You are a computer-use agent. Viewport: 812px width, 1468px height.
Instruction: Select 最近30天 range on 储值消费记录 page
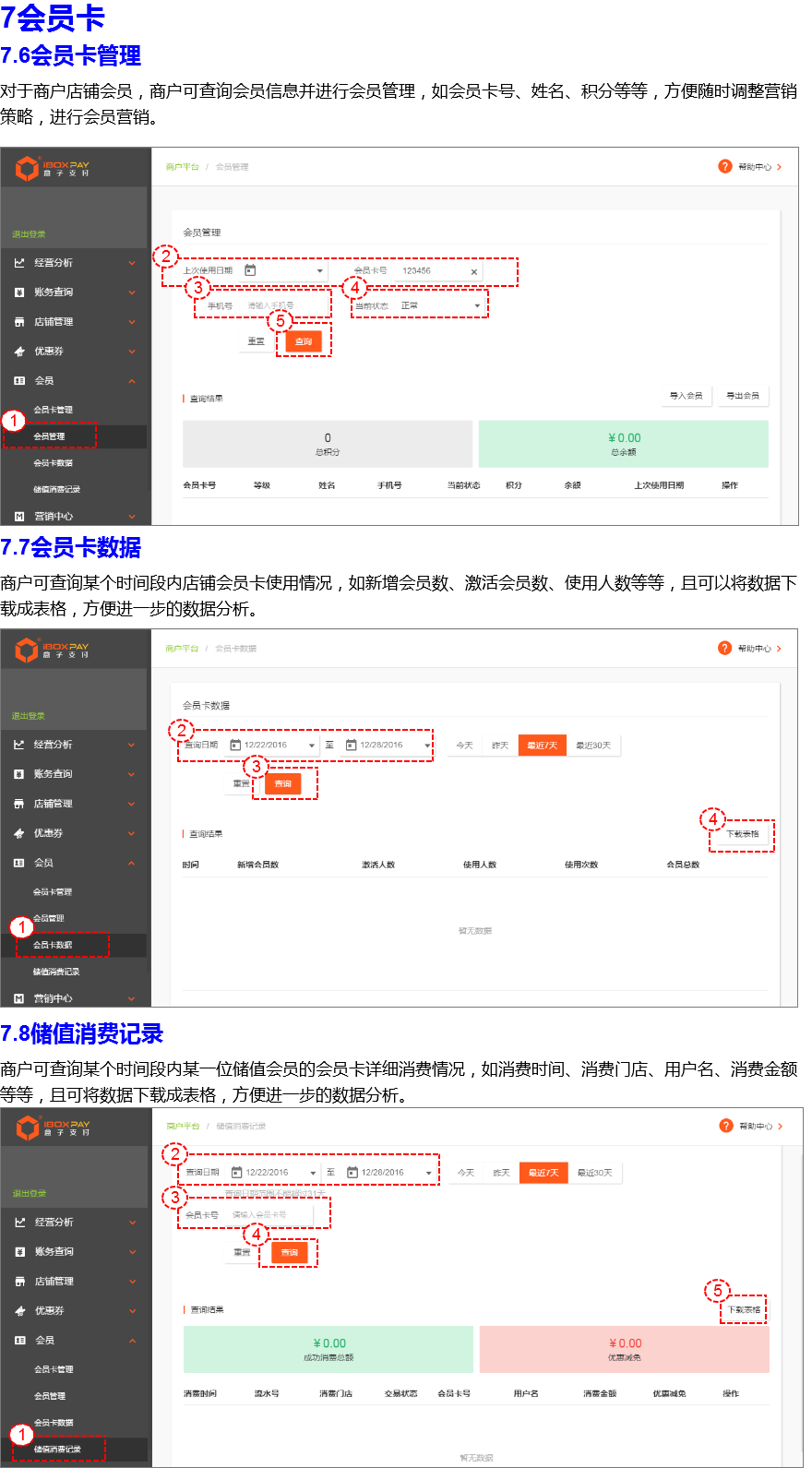click(x=595, y=1173)
